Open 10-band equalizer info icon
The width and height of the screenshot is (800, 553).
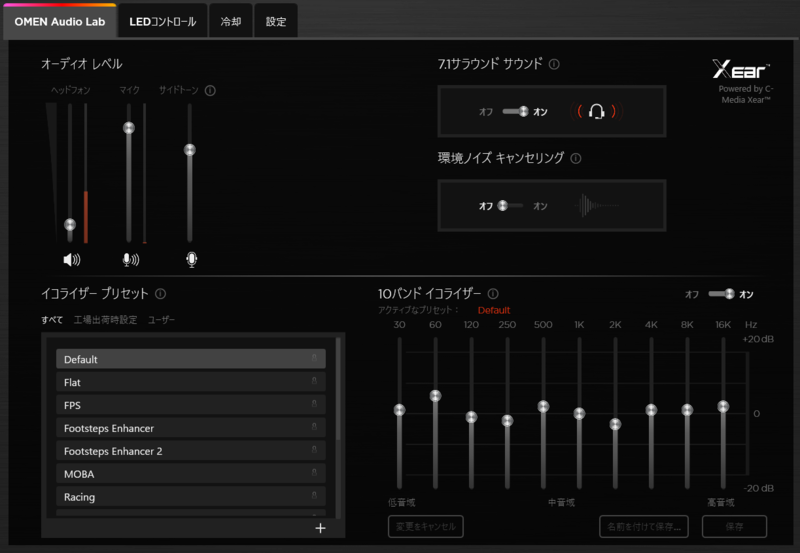(493, 294)
